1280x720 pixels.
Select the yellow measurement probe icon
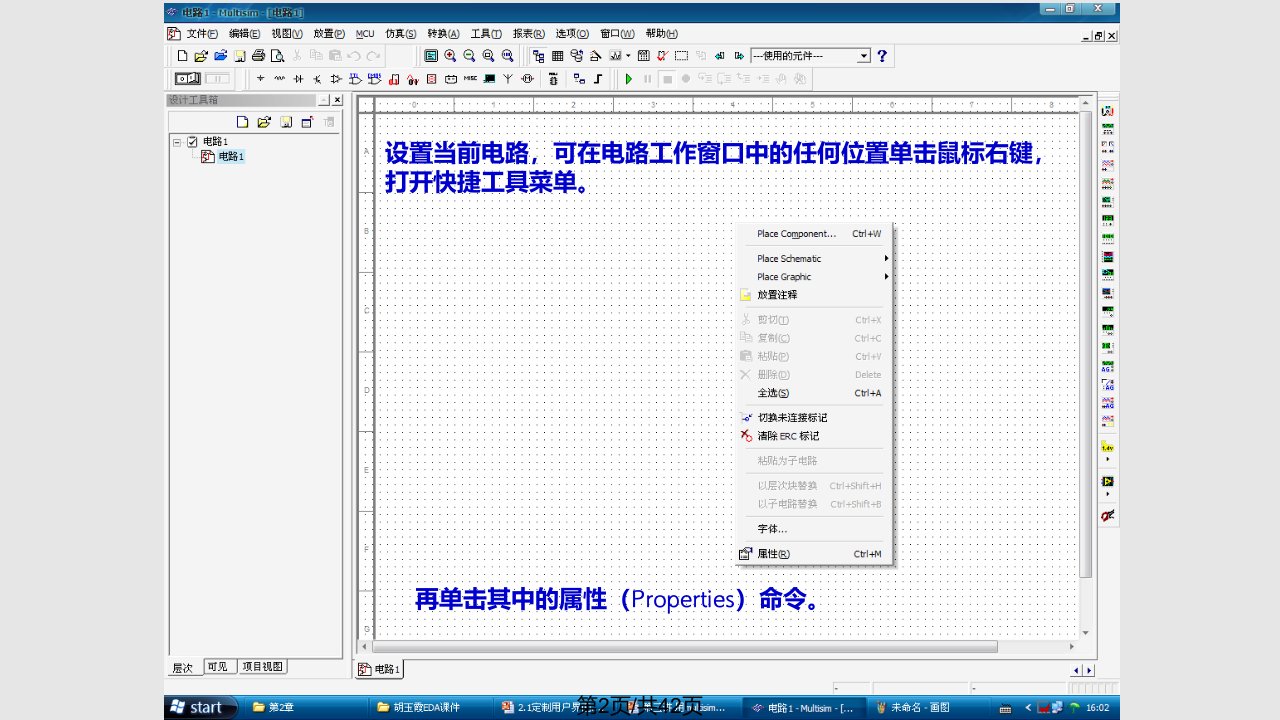pyautogui.click(x=1107, y=447)
